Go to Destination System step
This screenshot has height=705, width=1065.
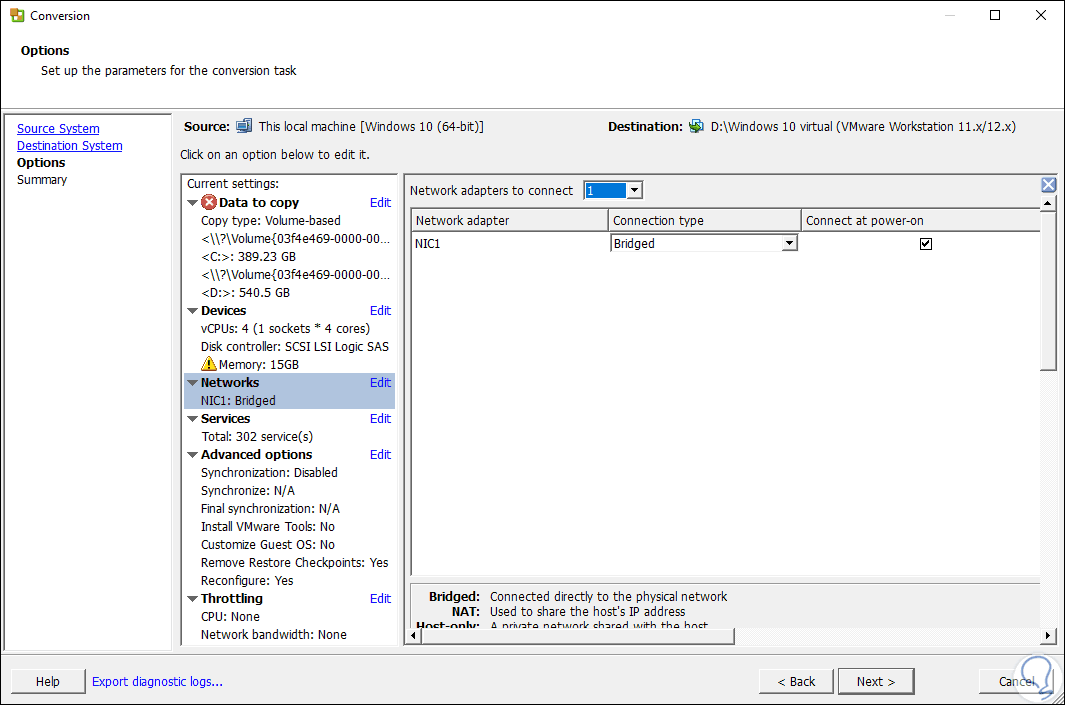click(69, 145)
